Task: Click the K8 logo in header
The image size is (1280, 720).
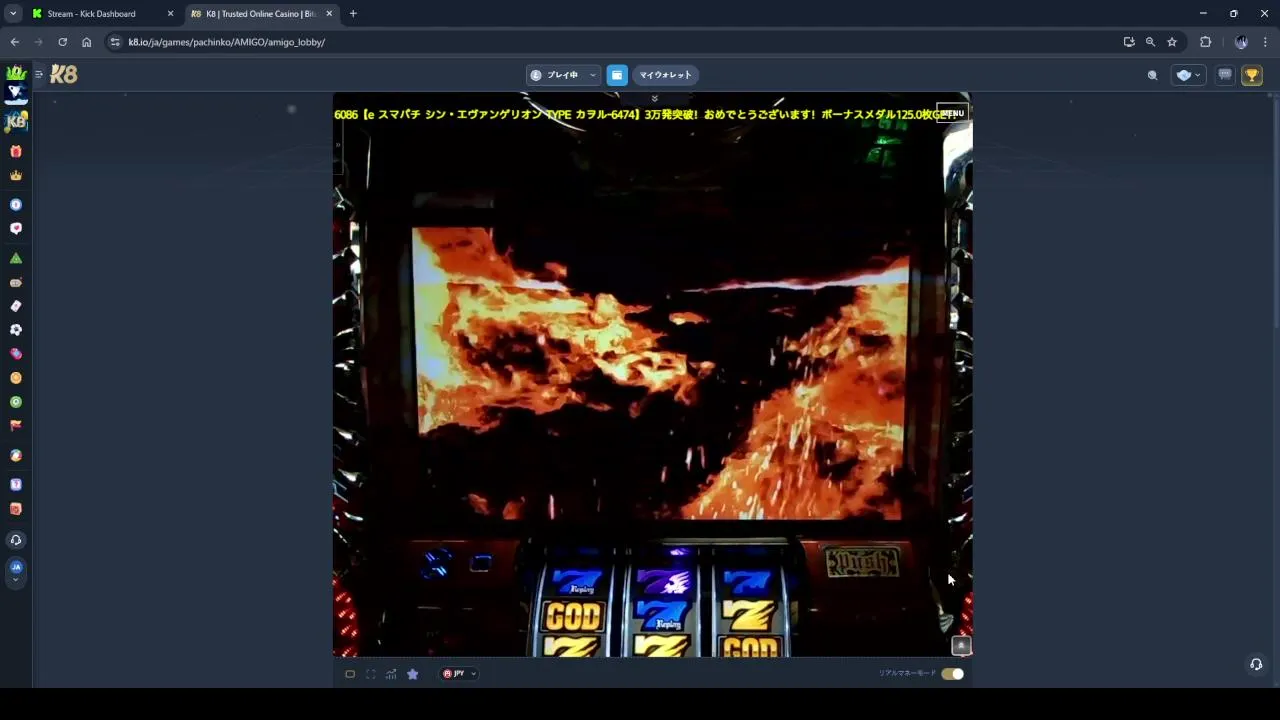Action: click(64, 75)
